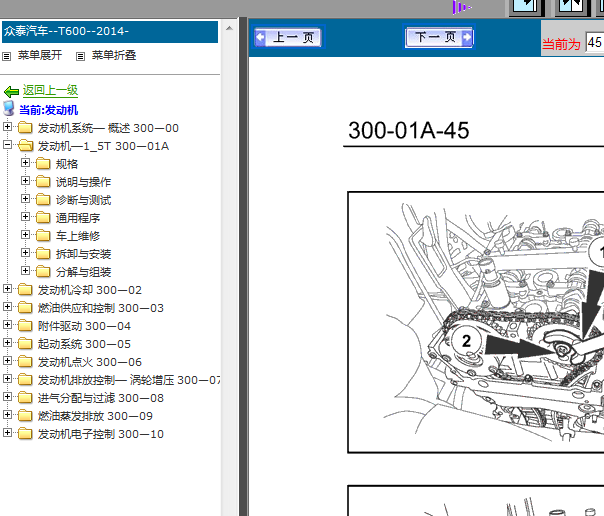Expand the 诊断与测试 folder node

(25, 198)
